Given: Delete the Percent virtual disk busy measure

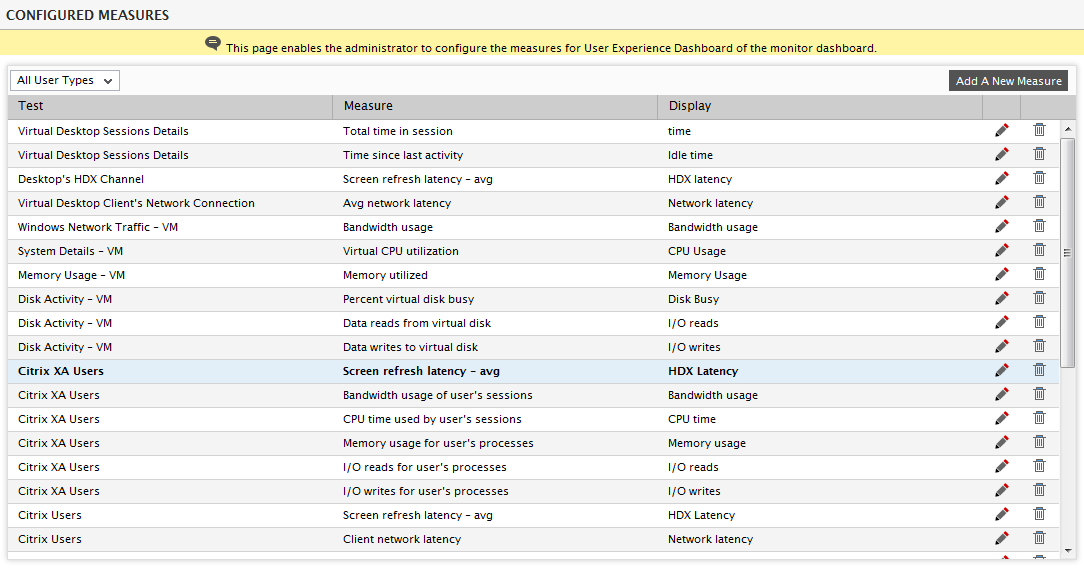Looking at the screenshot, I should click(1039, 298).
